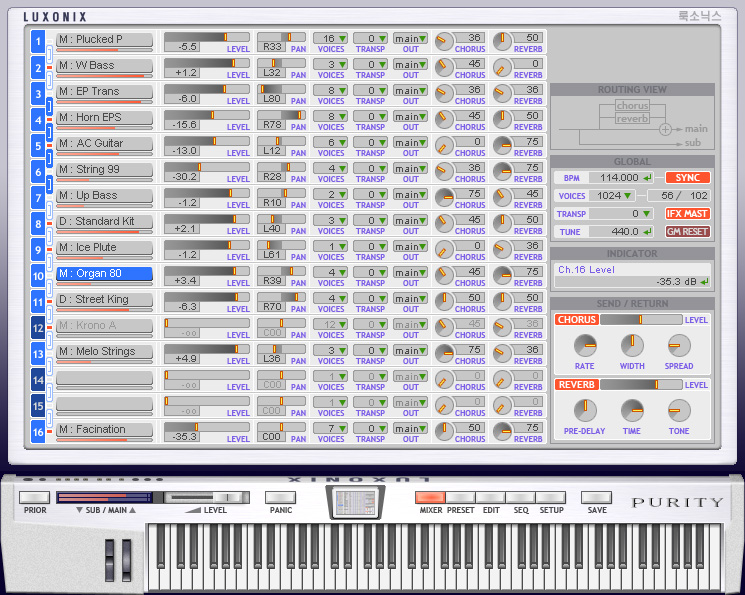745x595 pixels.
Task: Click the SAVE button
Action: pos(597,498)
